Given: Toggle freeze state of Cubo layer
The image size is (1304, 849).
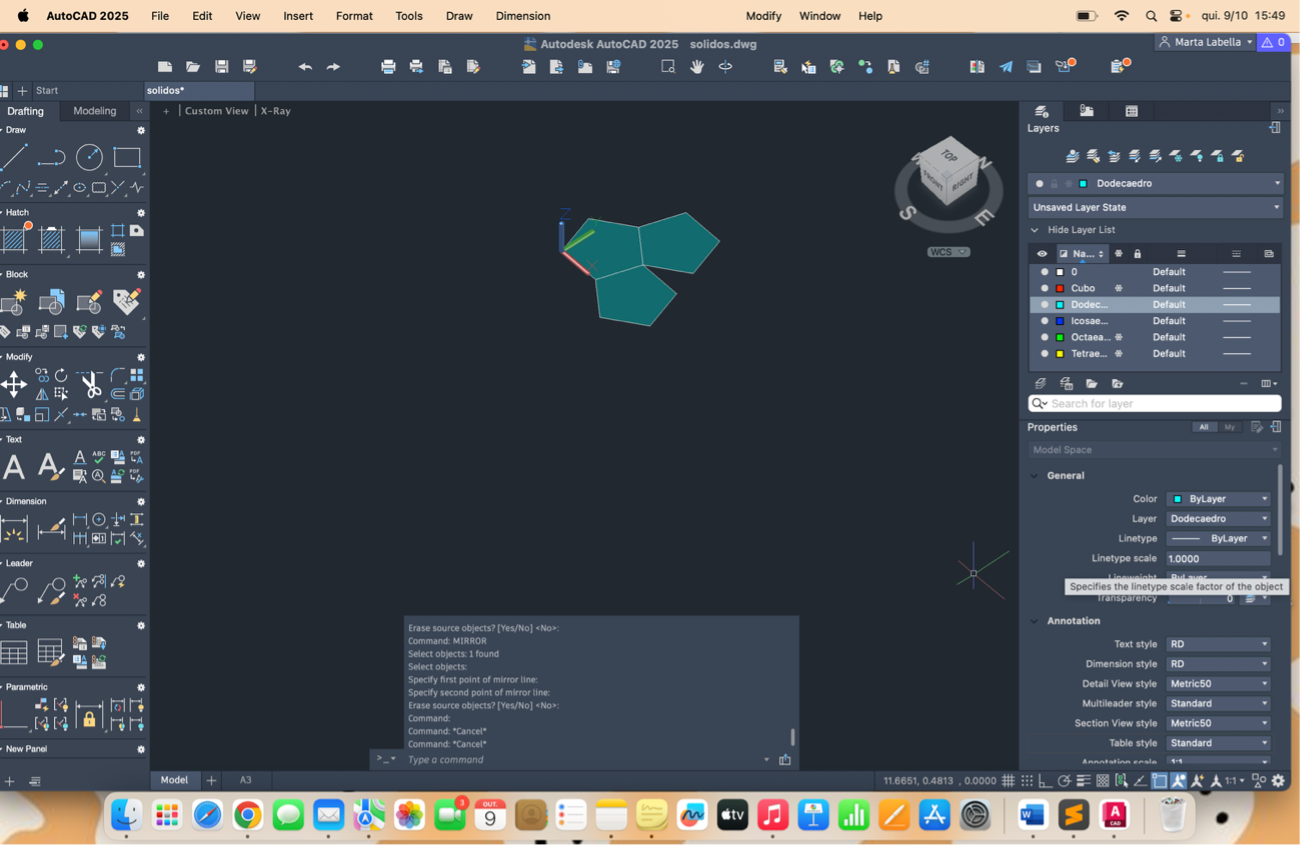Looking at the screenshot, I should coord(1119,289).
